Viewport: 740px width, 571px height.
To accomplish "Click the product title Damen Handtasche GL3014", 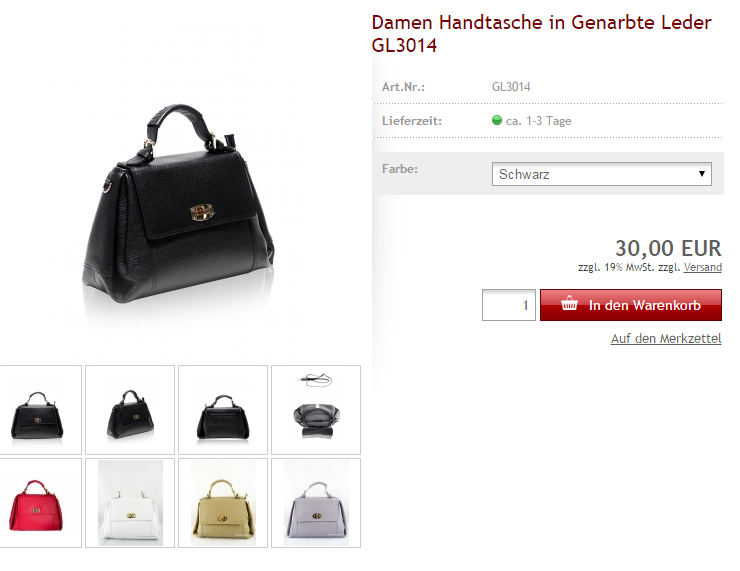I will 541,34.
